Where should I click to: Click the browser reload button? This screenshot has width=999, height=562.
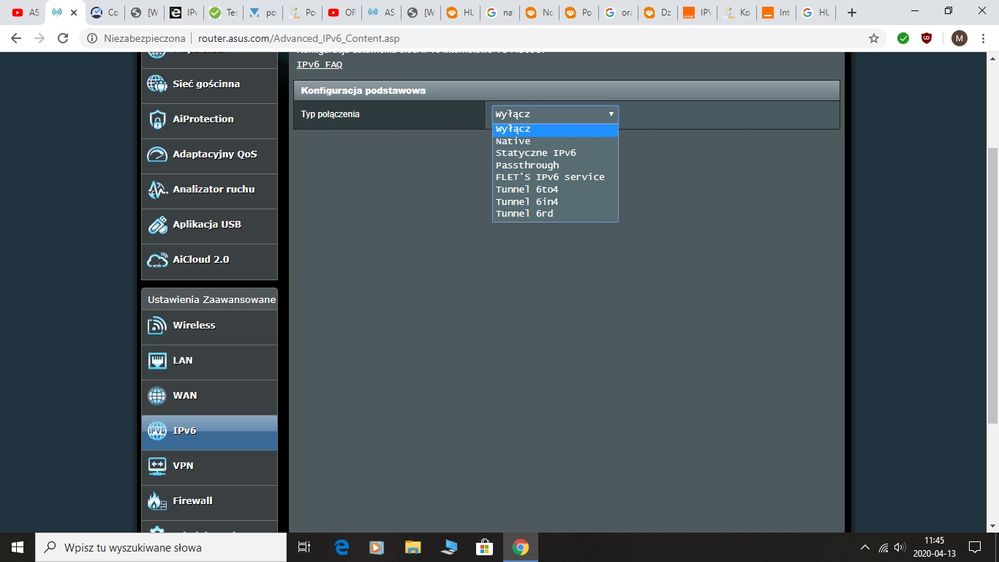pyautogui.click(x=64, y=38)
